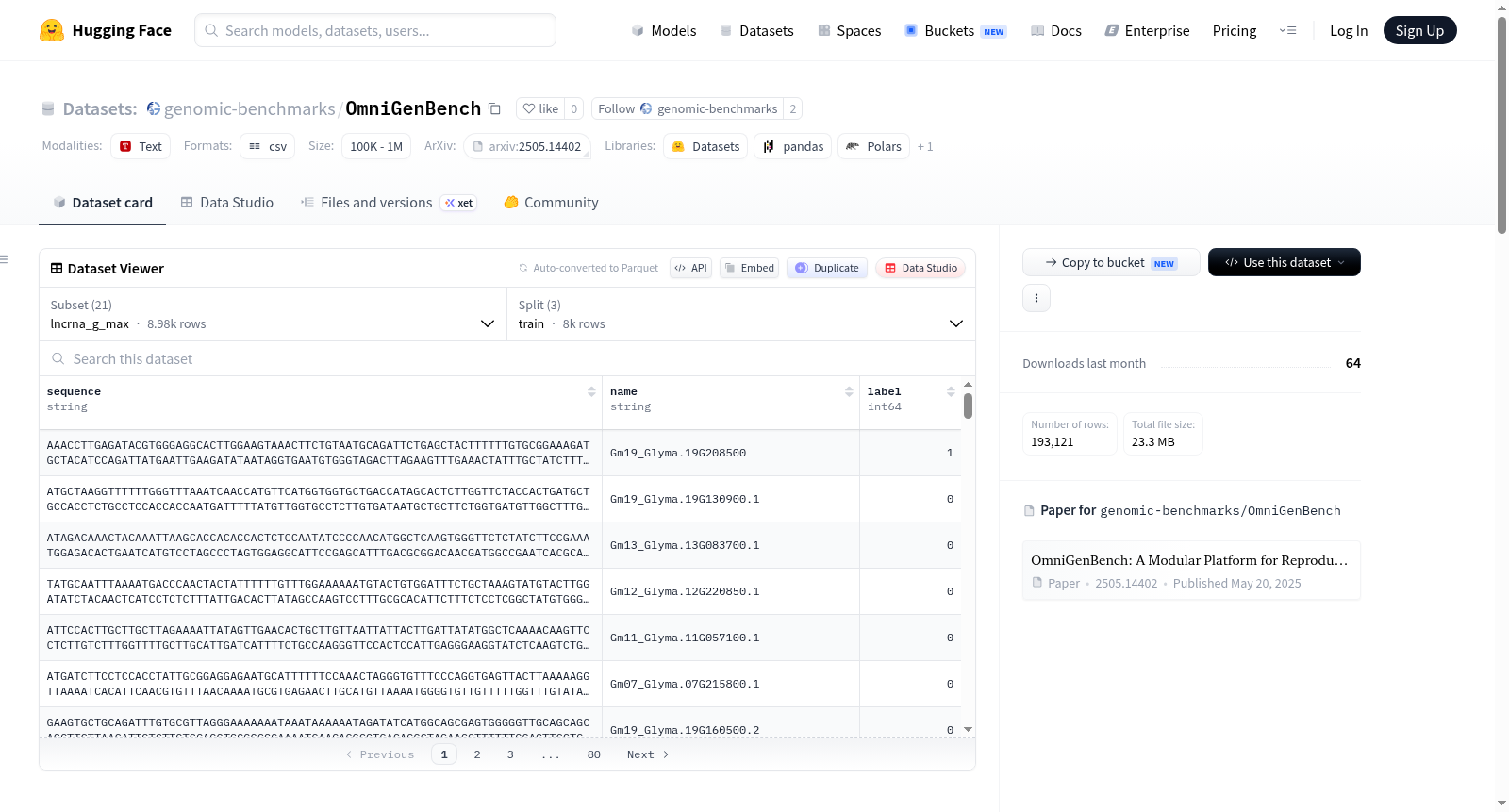The image size is (1509, 812).
Task: Sort by the sequence column sort icon
Action: [591, 391]
